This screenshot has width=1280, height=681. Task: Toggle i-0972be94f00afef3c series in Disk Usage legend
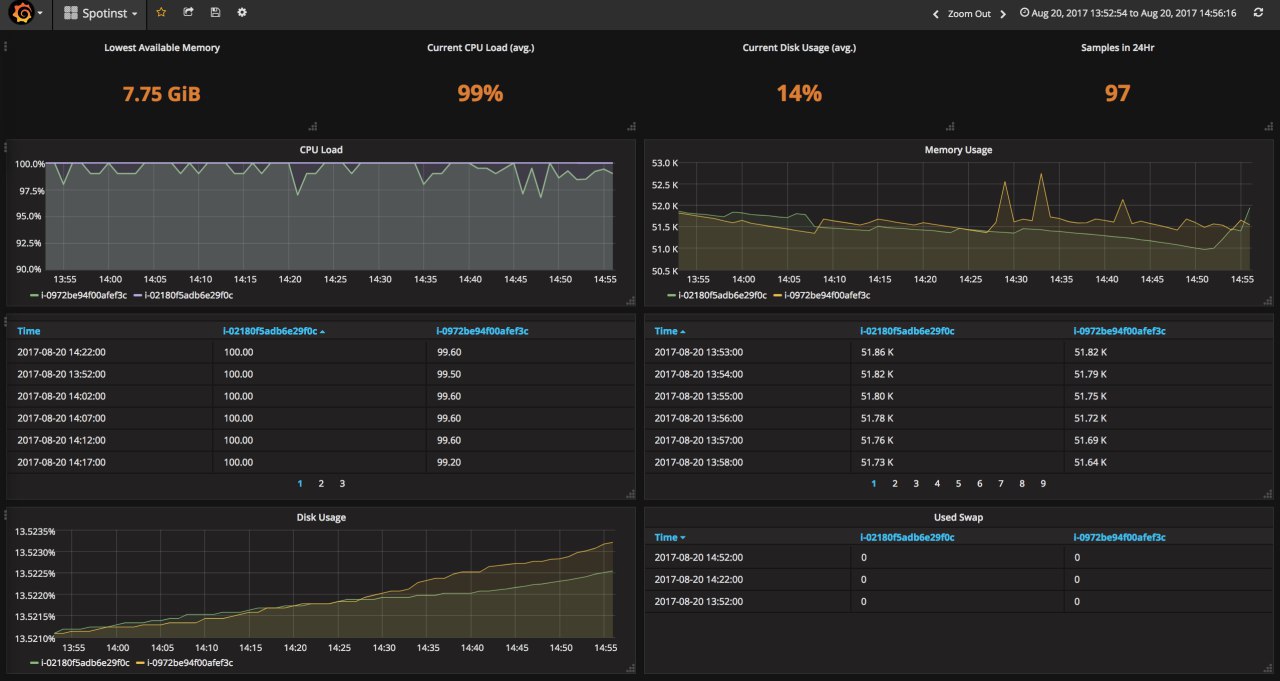click(190, 662)
